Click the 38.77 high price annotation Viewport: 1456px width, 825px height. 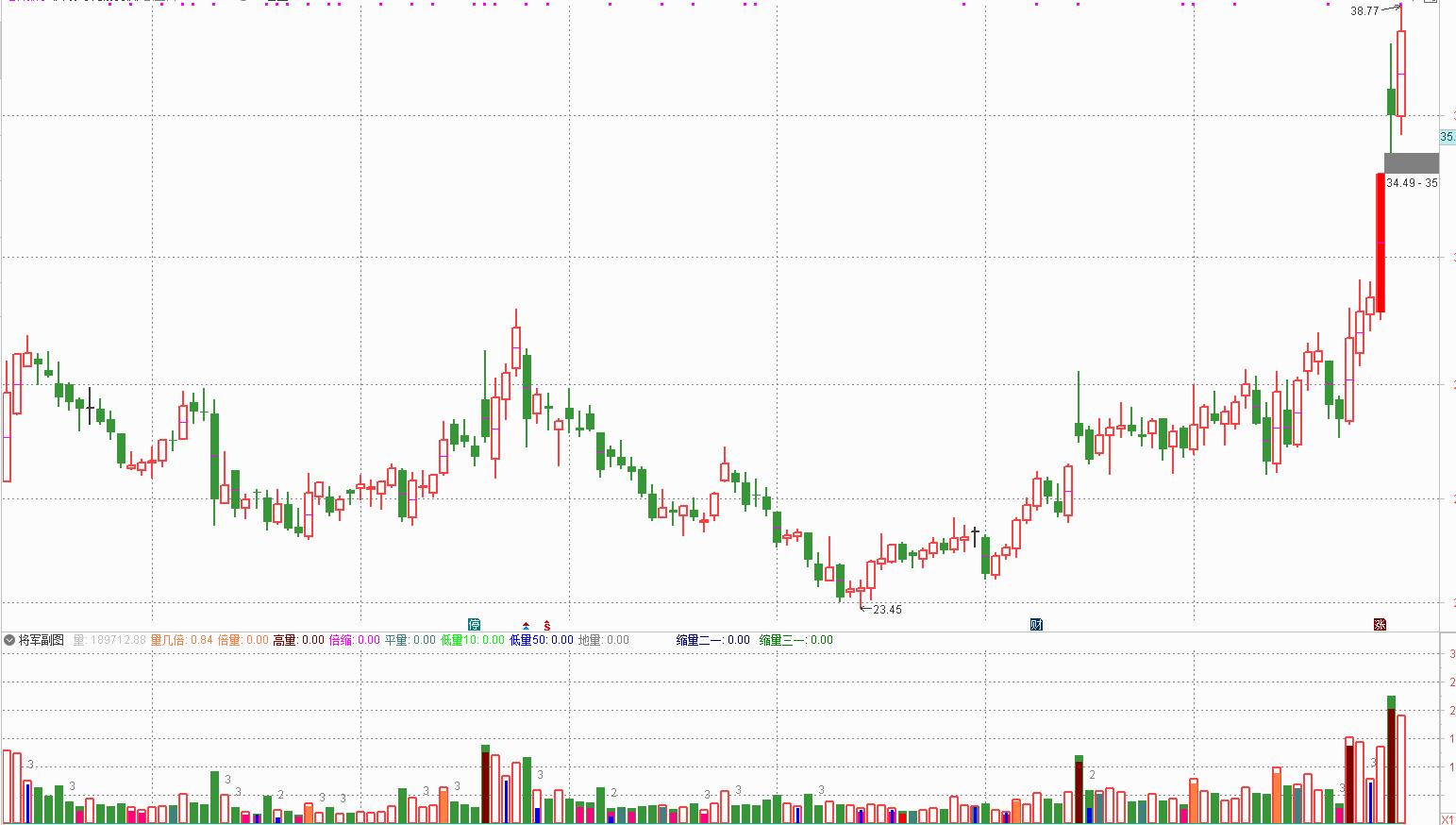coord(1364,11)
